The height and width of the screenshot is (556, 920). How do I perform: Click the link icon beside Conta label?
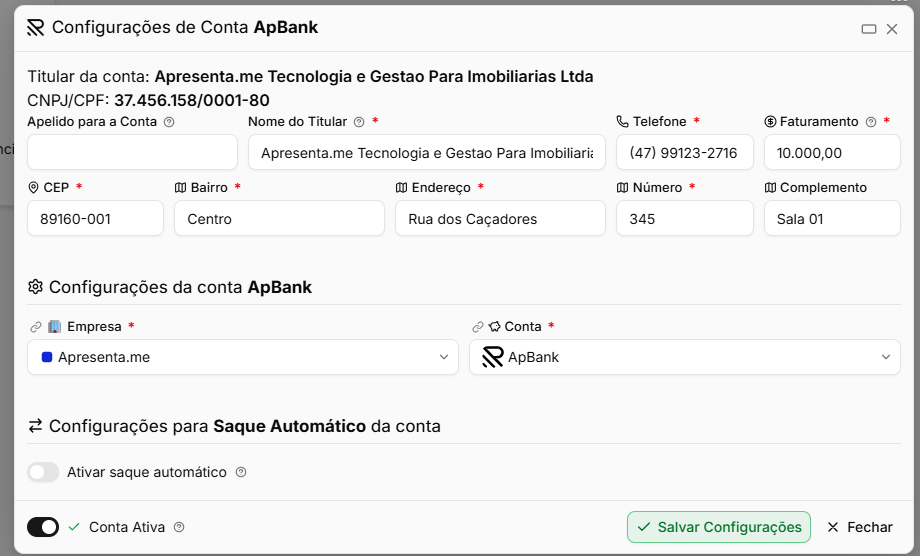coord(478,327)
